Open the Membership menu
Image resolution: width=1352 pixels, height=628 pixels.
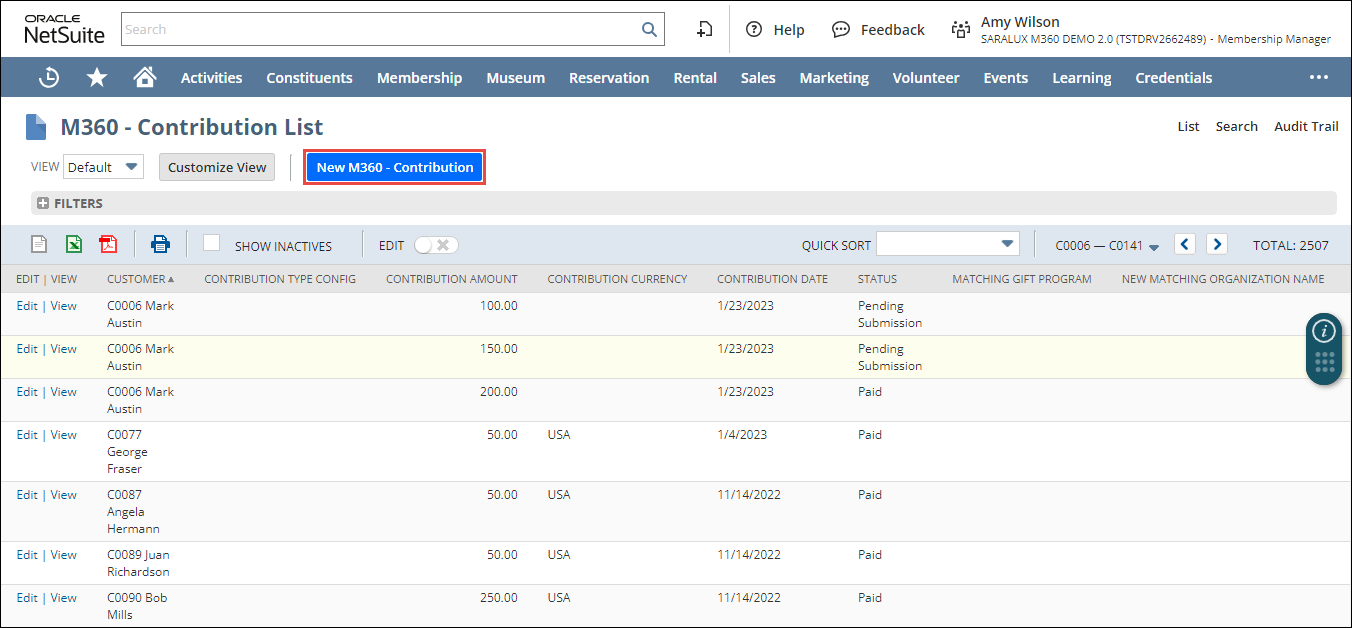419,77
